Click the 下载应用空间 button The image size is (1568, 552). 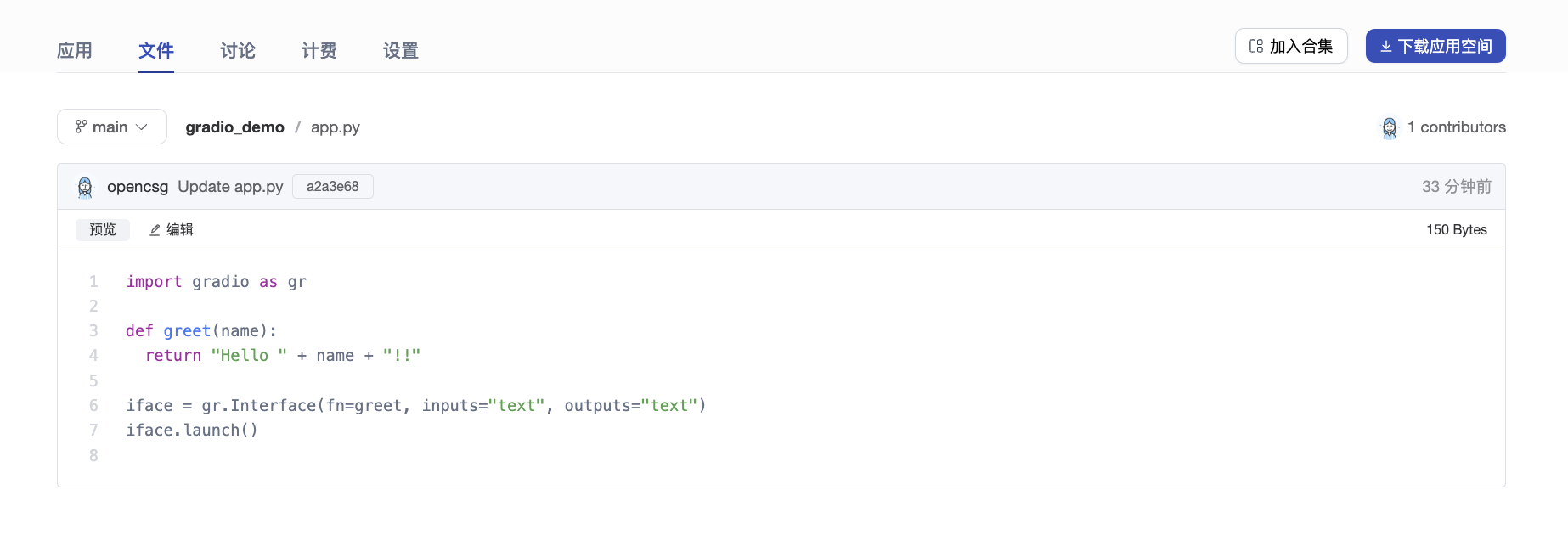click(x=1435, y=46)
